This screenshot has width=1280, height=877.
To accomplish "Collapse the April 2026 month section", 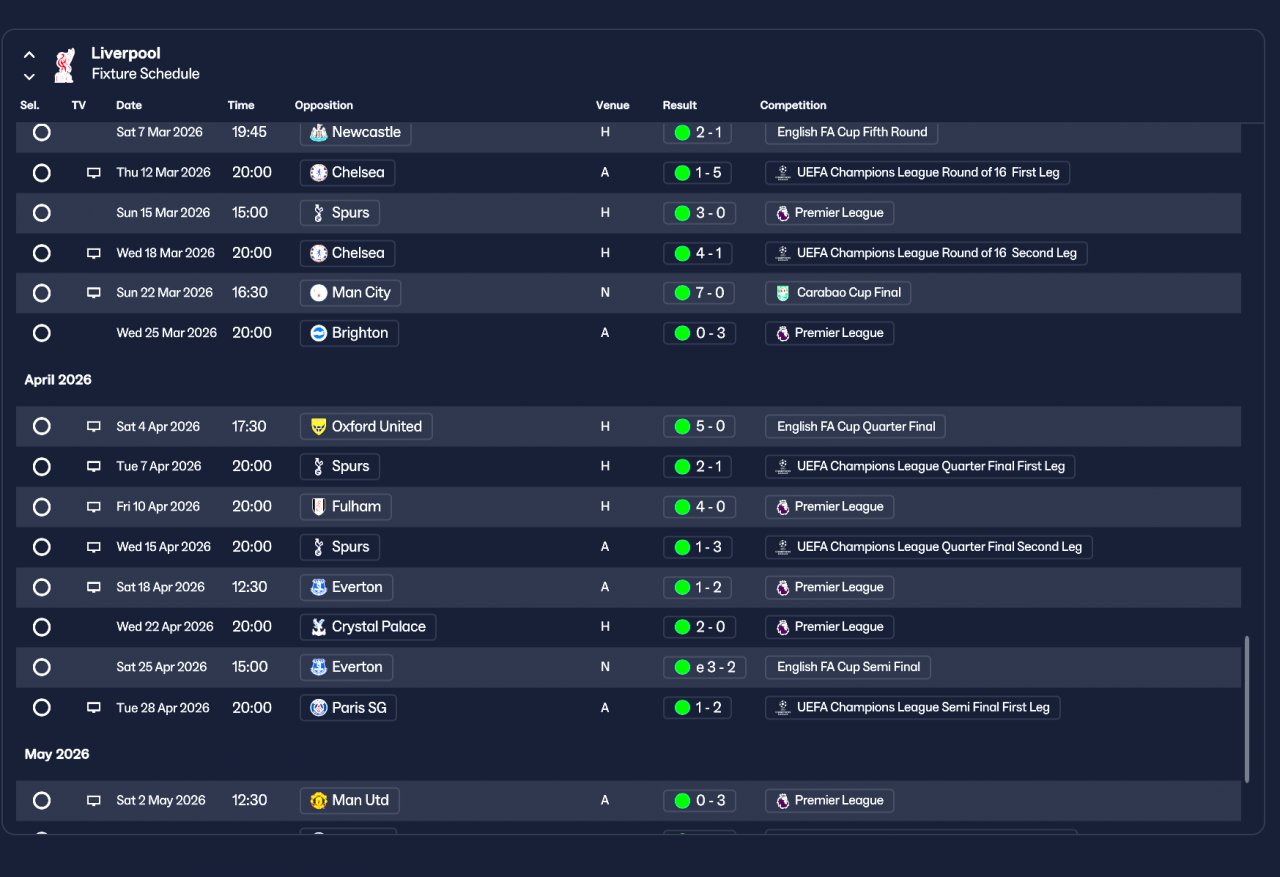I will tap(58, 380).
